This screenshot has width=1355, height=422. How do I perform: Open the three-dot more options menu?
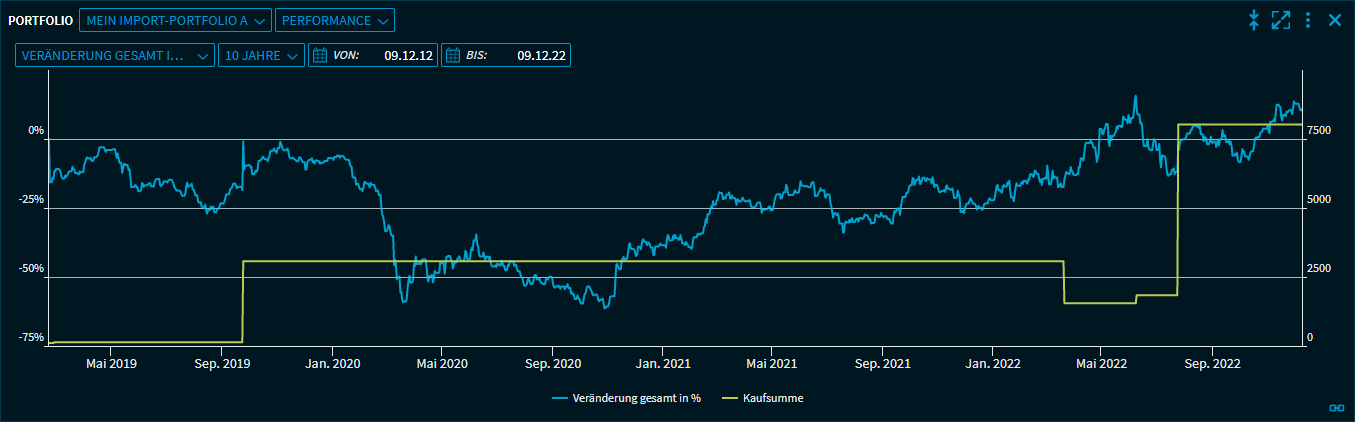[1308, 20]
